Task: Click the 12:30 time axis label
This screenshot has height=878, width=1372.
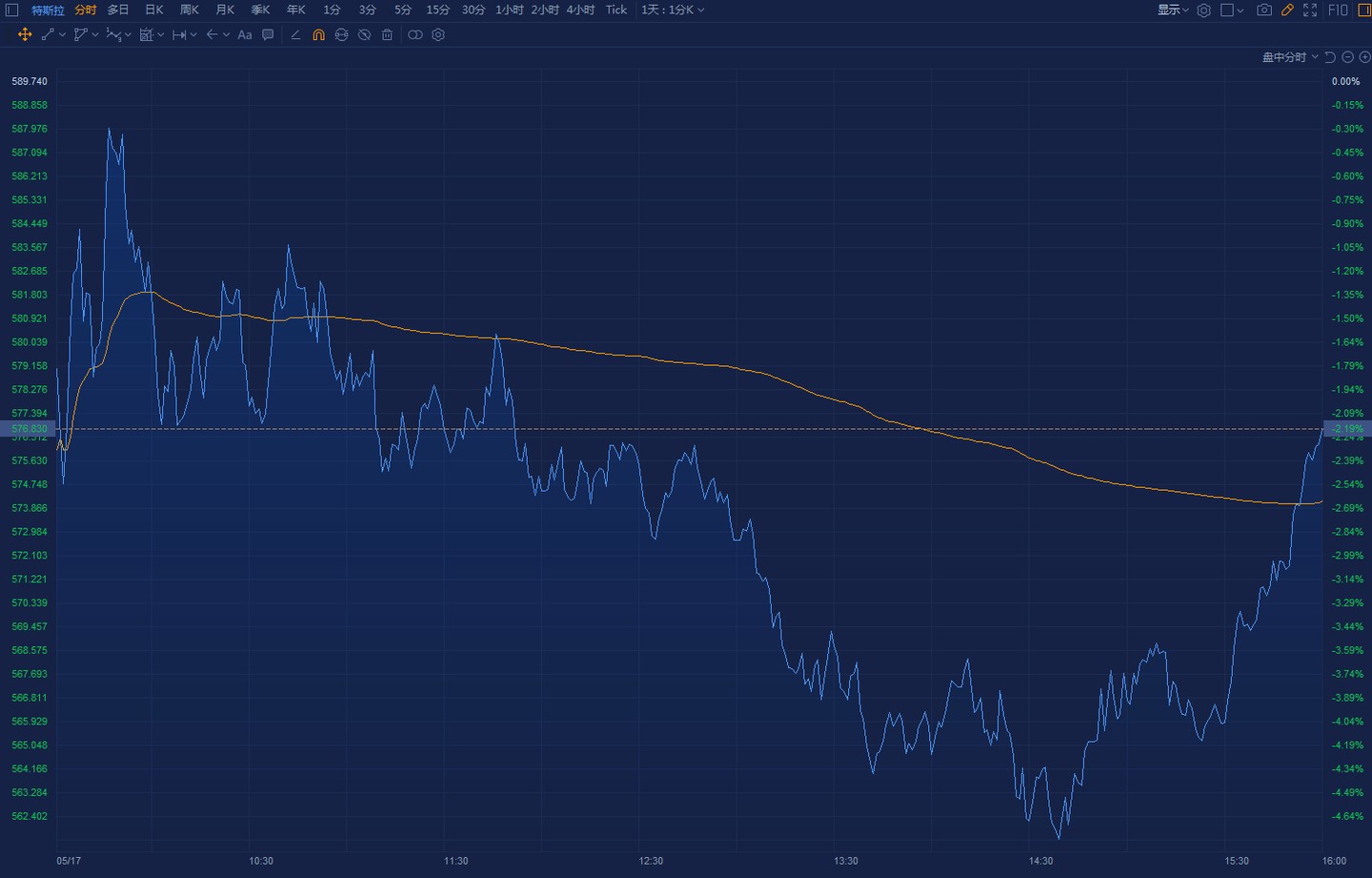Action: click(x=651, y=861)
